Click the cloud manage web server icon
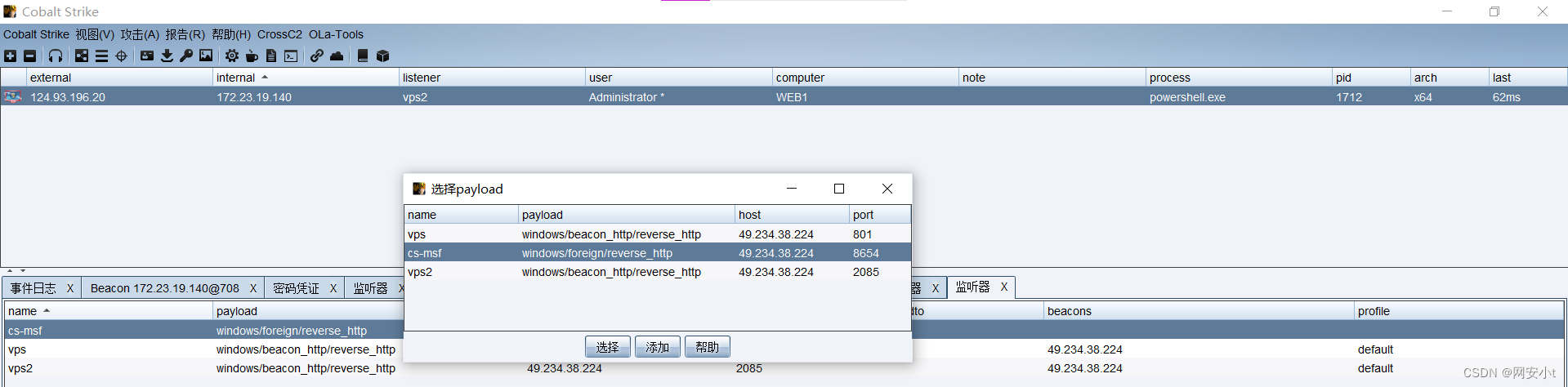This screenshot has width=1568, height=387. pyautogui.click(x=337, y=56)
